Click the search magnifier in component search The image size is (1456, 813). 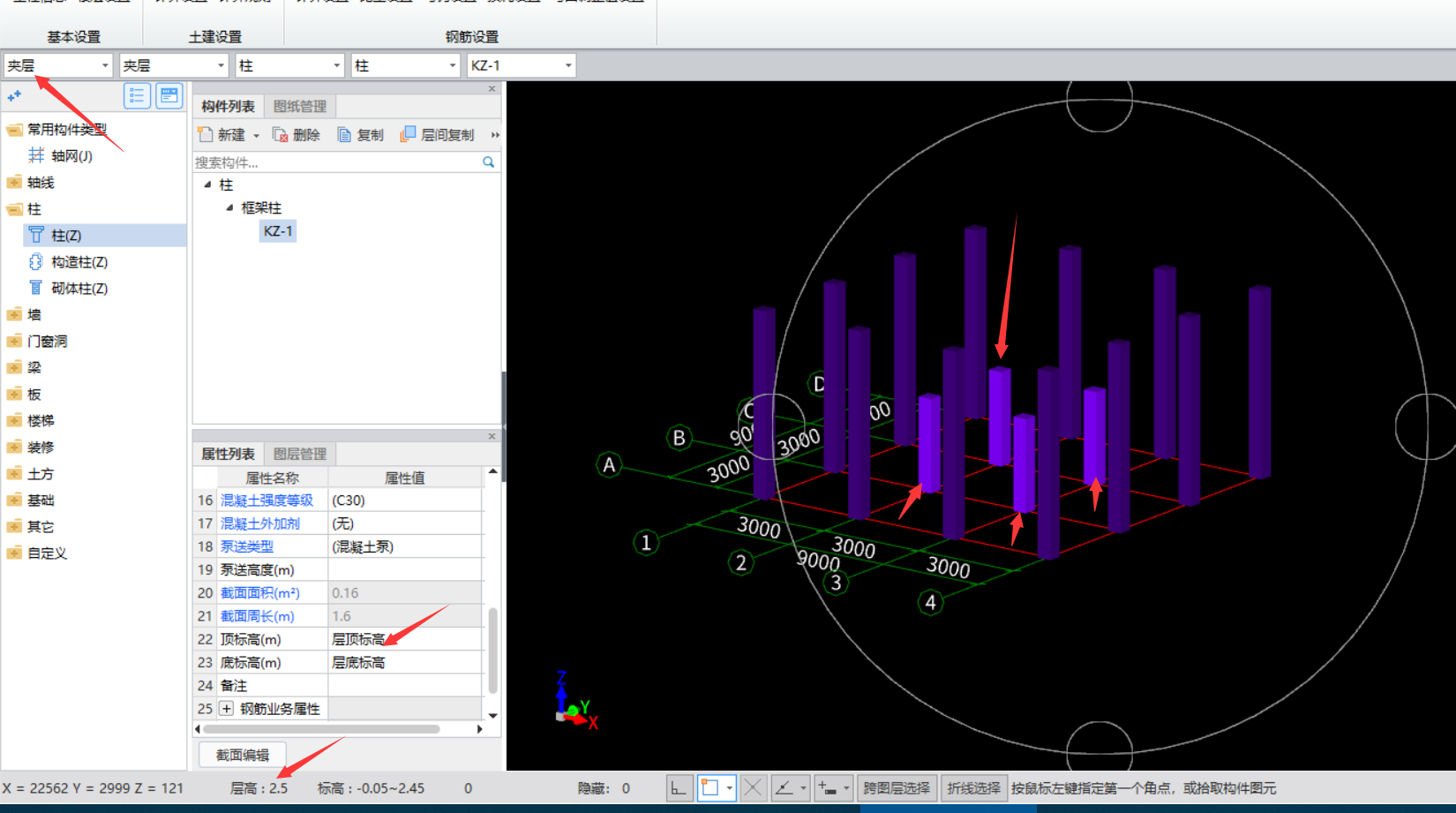click(488, 162)
